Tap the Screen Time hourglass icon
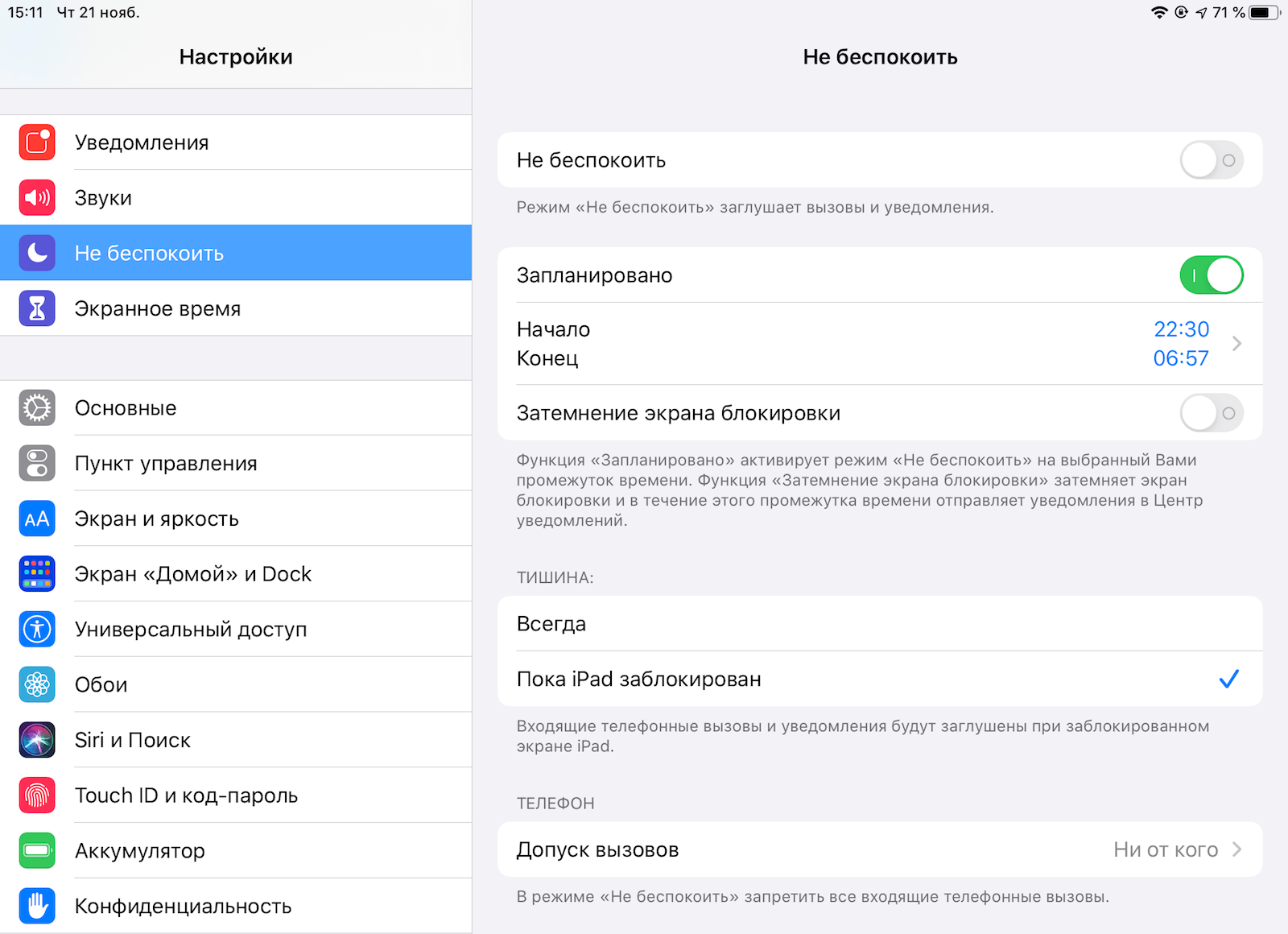The width and height of the screenshot is (1288, 934). coord(37,308)
